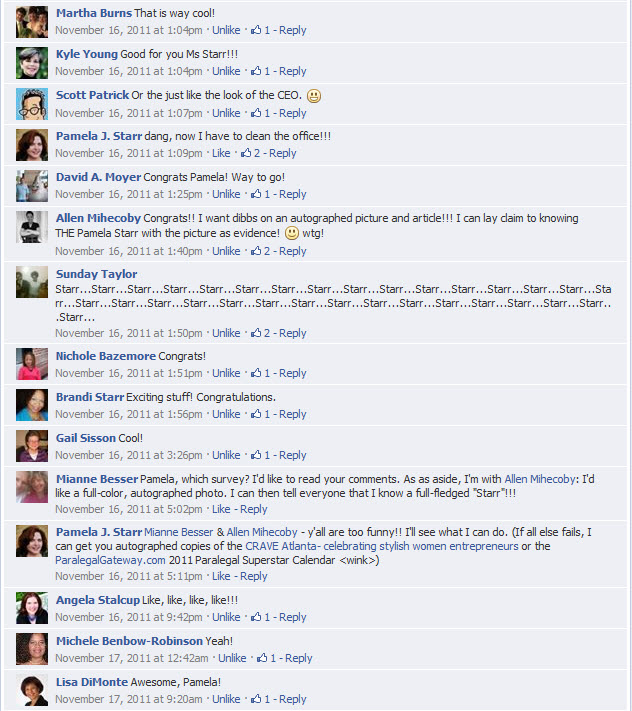Click thumbs-up icon on Nichole Bazemore's comment
Image resolution: width=632 pixels, height=711 pixels.
coord(256,373)
